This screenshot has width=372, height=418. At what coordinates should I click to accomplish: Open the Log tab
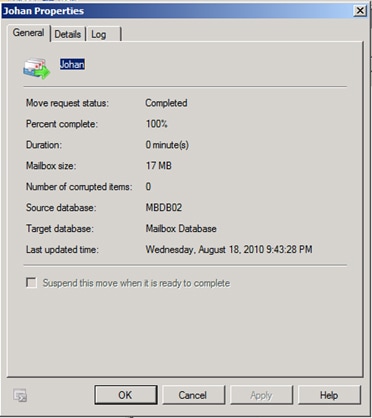pyautogui.click(x=103, y=34)
